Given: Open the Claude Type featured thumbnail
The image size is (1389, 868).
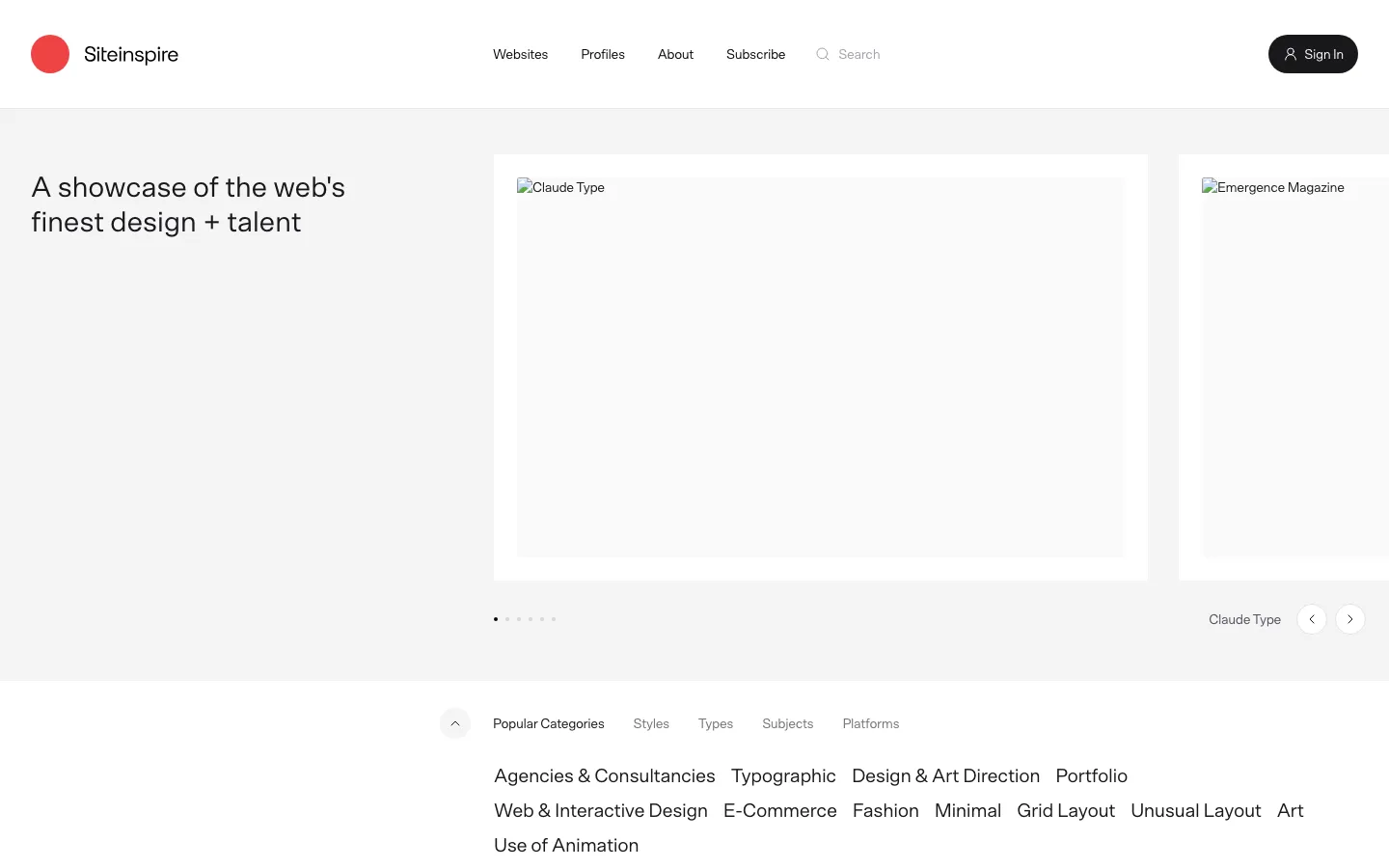Looking at the screenshot, I should pyautogui.click(x=821, y=367).
